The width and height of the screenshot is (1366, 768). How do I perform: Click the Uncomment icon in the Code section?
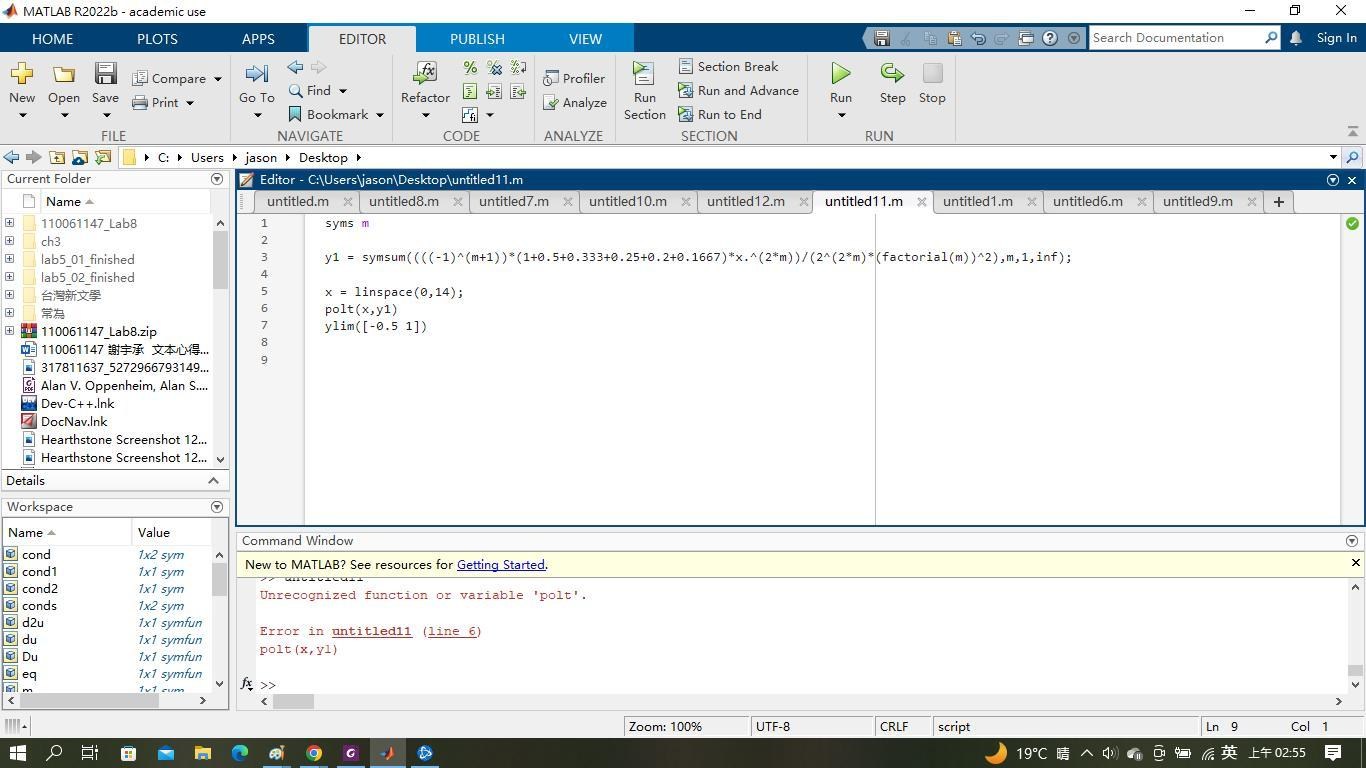[x=494, y=68]
